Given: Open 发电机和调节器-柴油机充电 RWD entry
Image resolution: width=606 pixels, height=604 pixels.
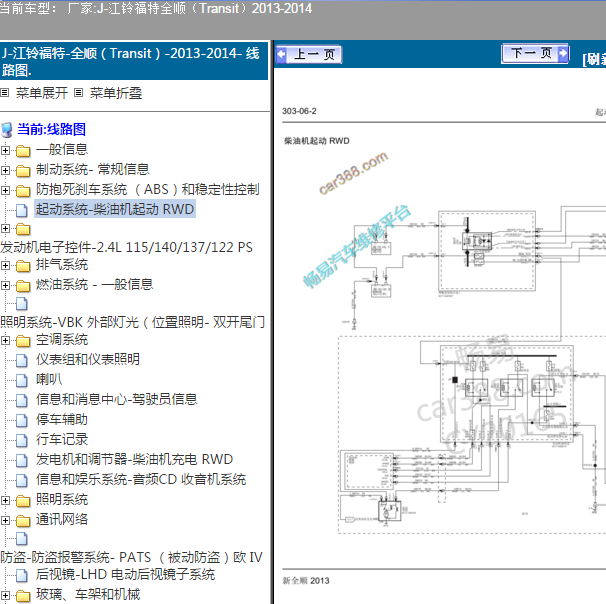Looking at the screenshot, I should 134,459.
